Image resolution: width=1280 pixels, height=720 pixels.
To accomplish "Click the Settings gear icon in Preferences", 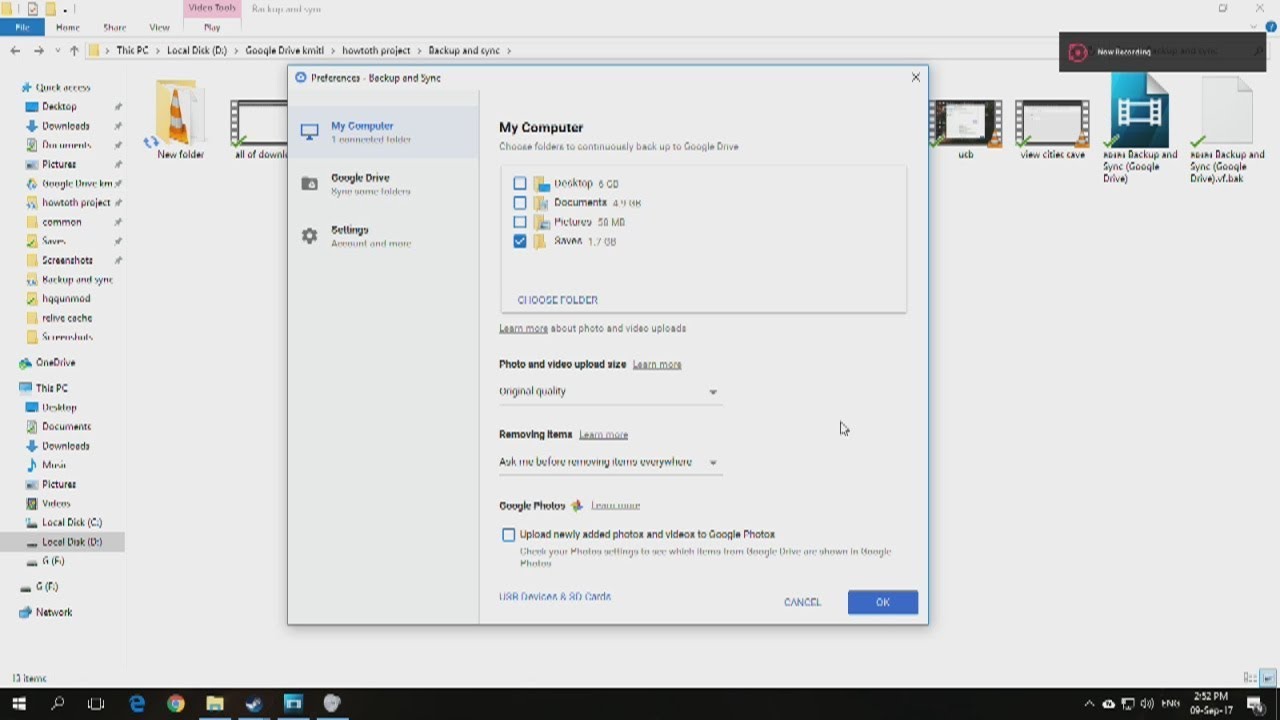I will (x=310, y=236).
